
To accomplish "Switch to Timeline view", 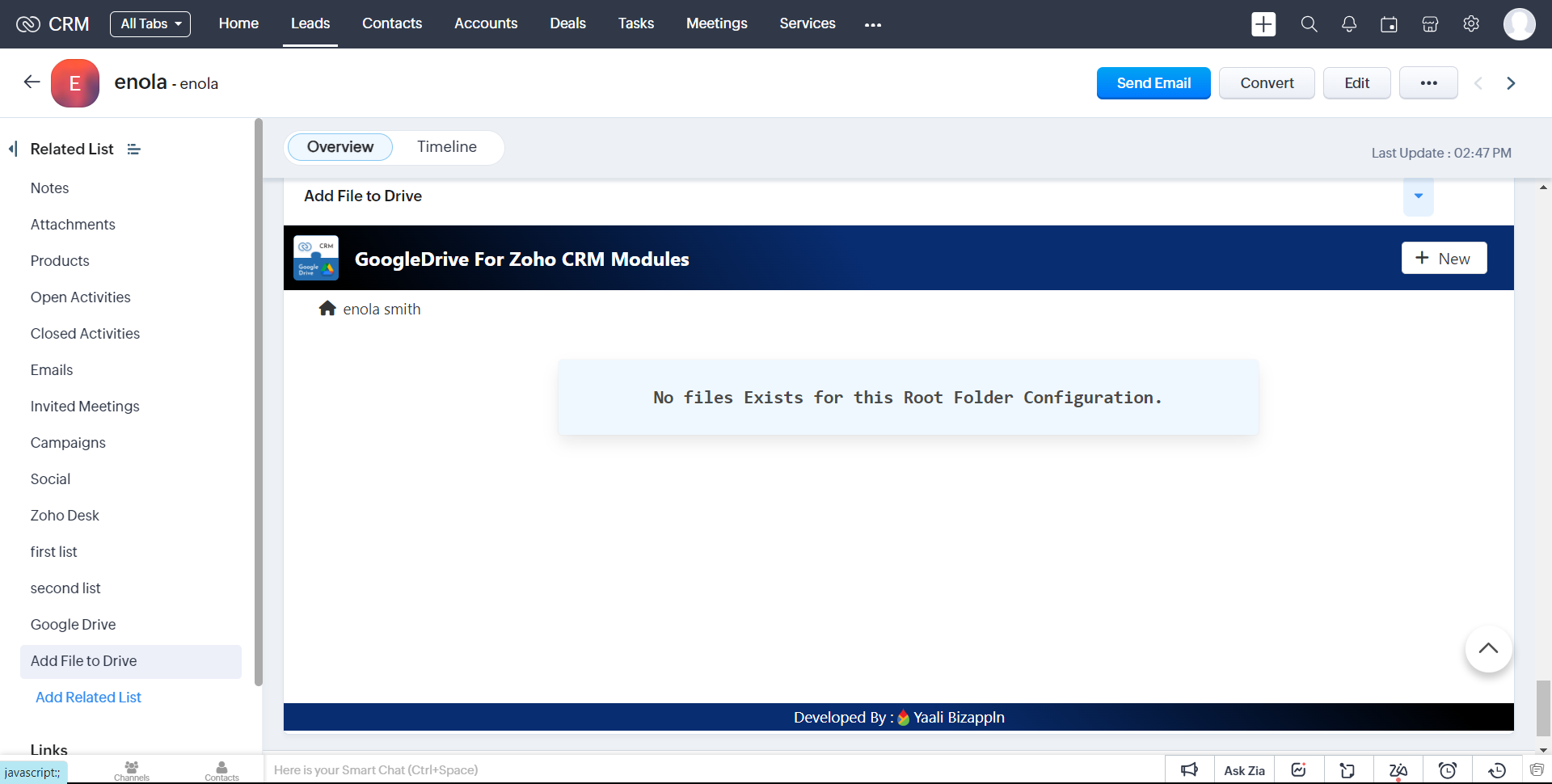I will pos(447,147).
